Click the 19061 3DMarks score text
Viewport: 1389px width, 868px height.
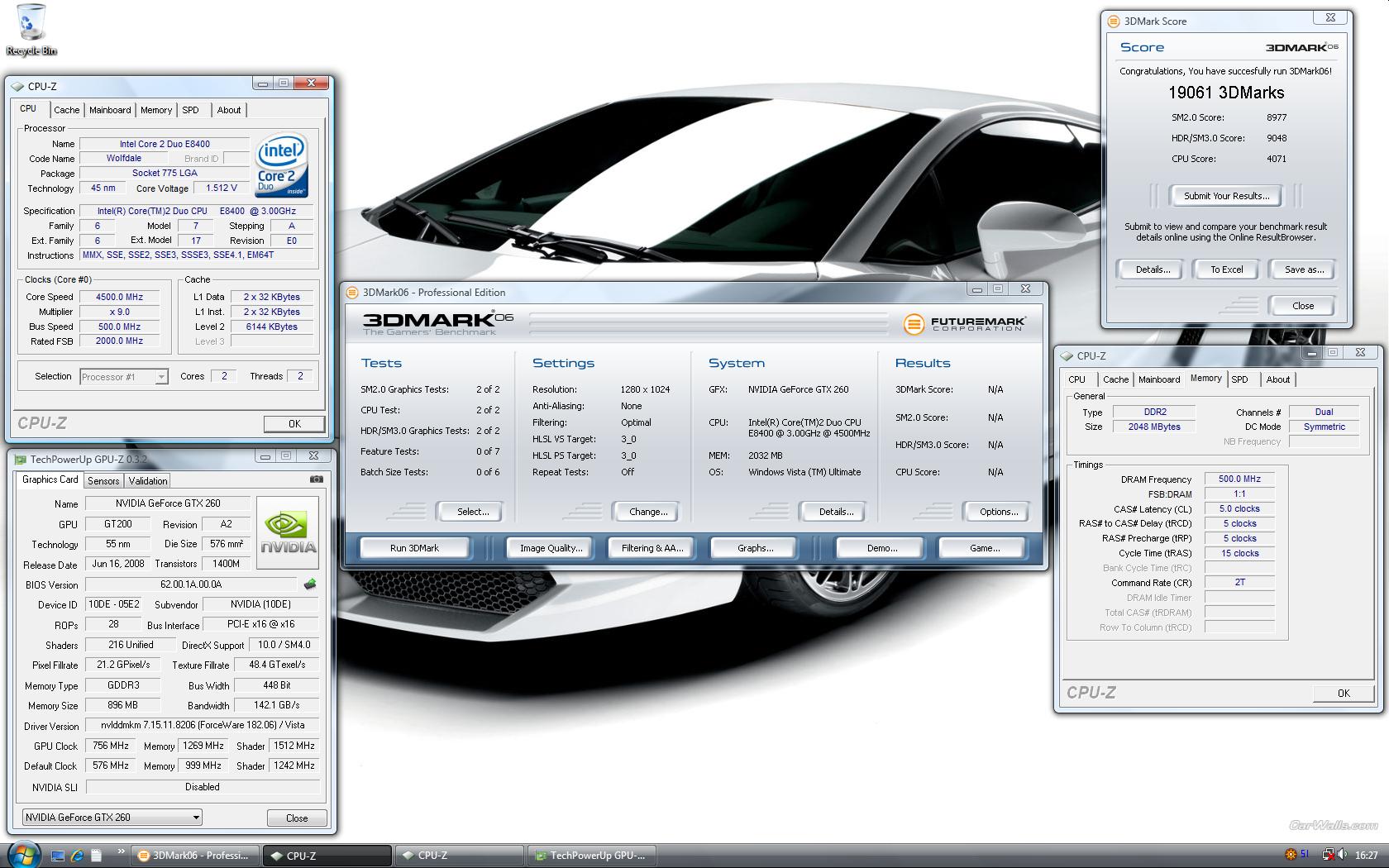[1226, 93]
